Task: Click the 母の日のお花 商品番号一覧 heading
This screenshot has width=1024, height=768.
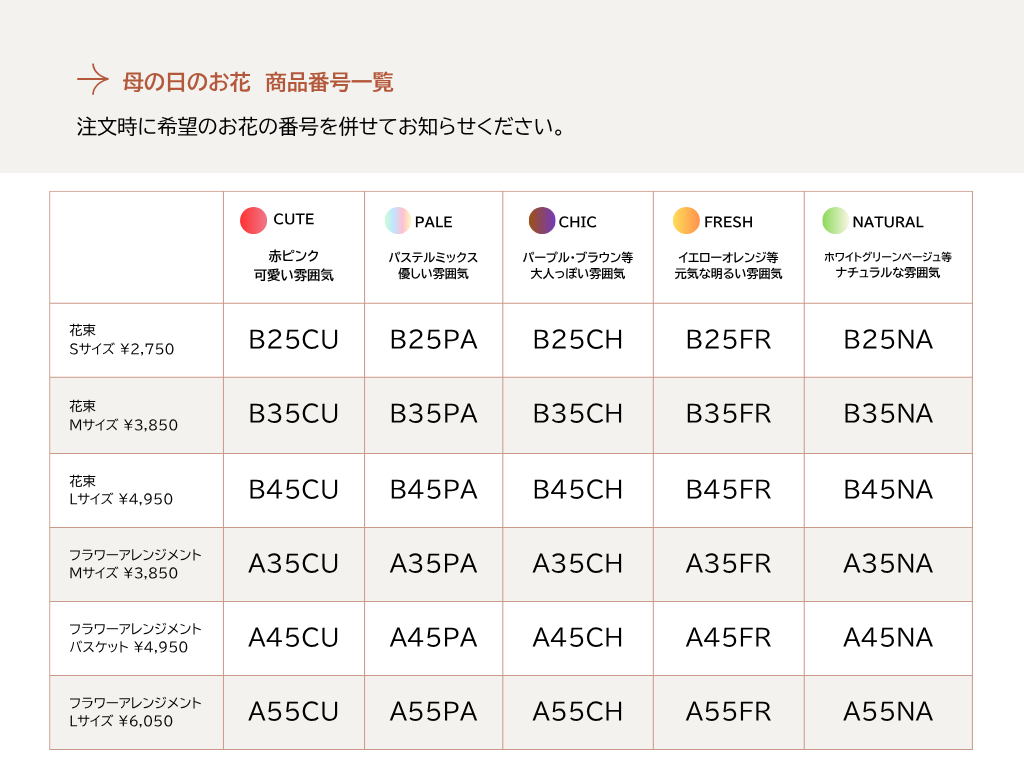Action: [257, 82]
